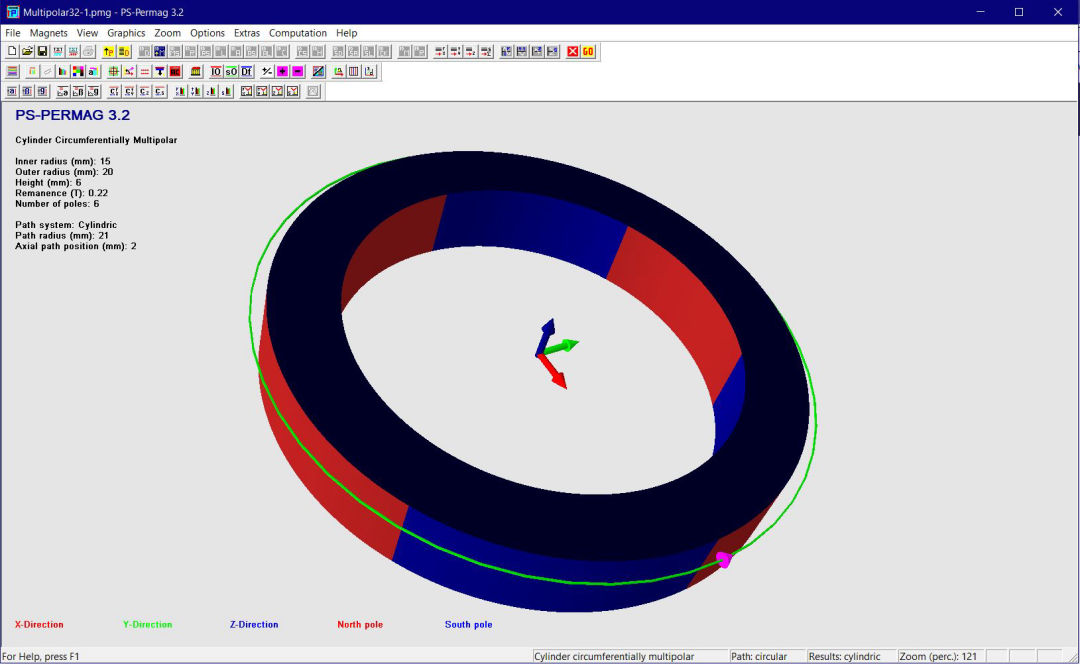Click the magenta plus icon

pos(282,71)
